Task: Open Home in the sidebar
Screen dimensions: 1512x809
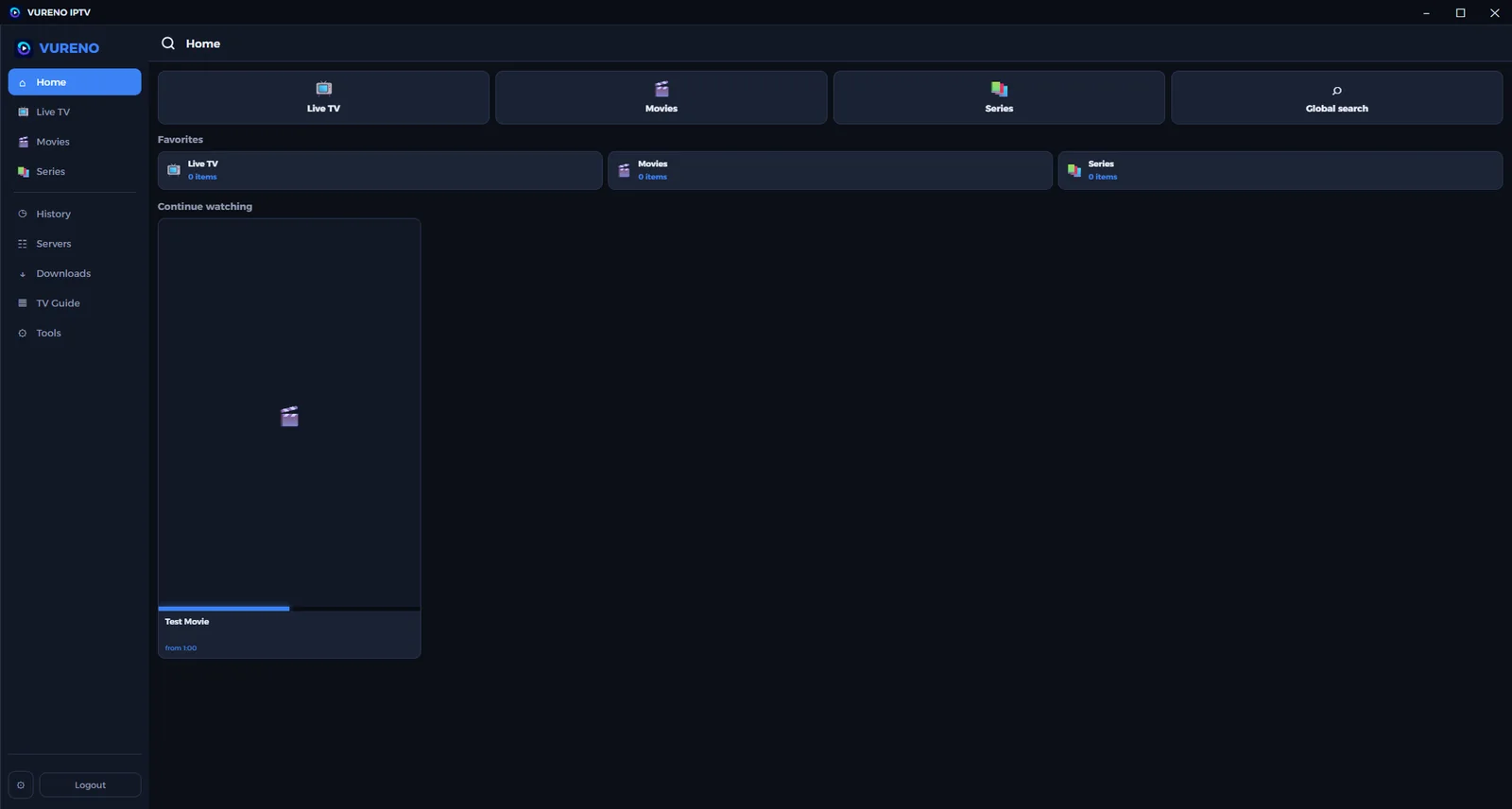Action: [75, 82]
